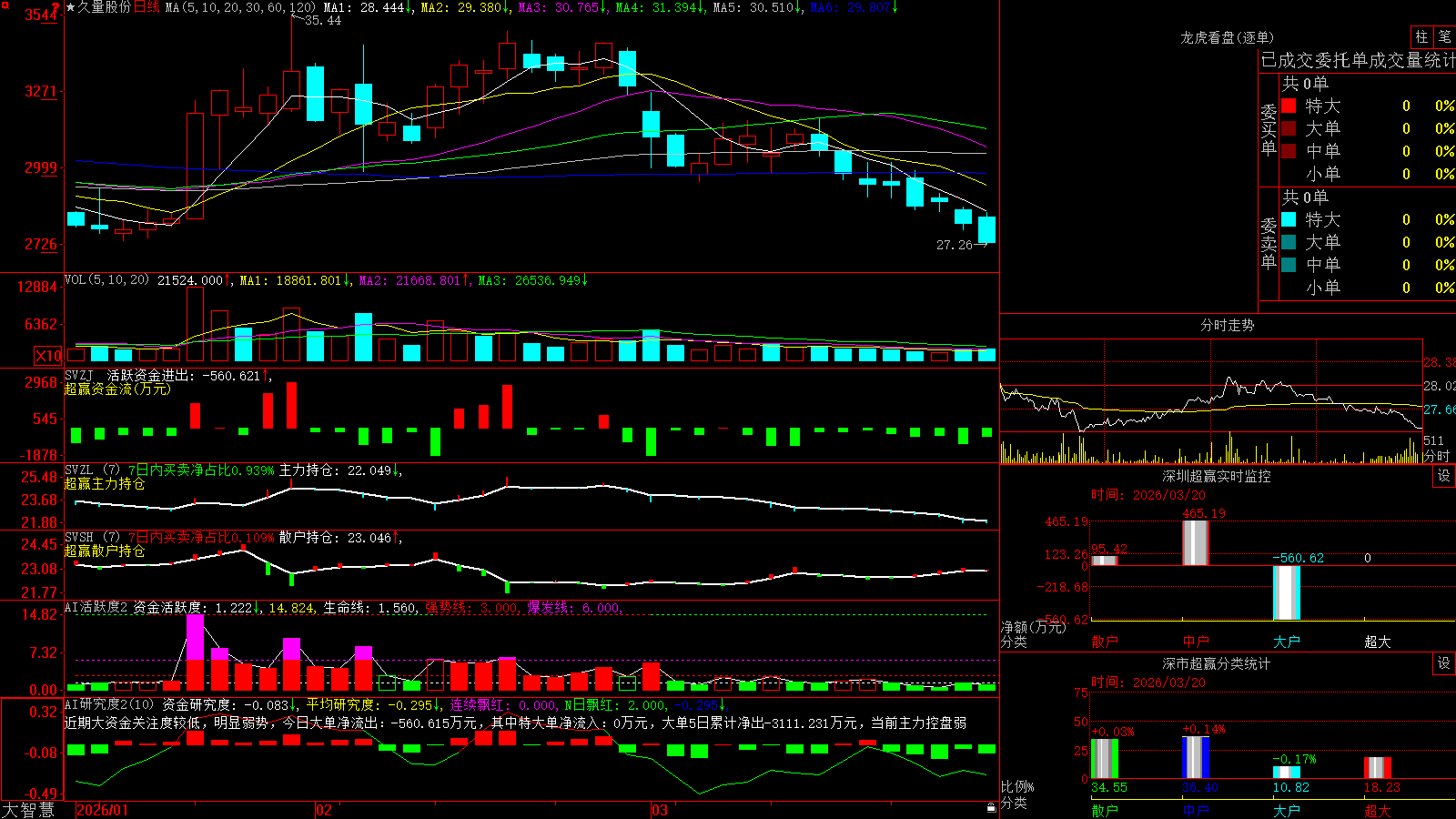This screenshot has width=1456, height=819.
Task: Click the teal 大单 sell-order swatch
Action: point(1289,242)
